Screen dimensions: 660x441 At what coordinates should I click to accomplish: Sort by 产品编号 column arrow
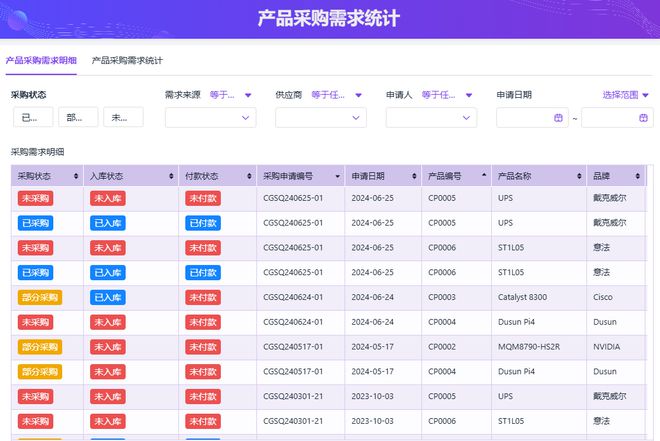point(484,175)
